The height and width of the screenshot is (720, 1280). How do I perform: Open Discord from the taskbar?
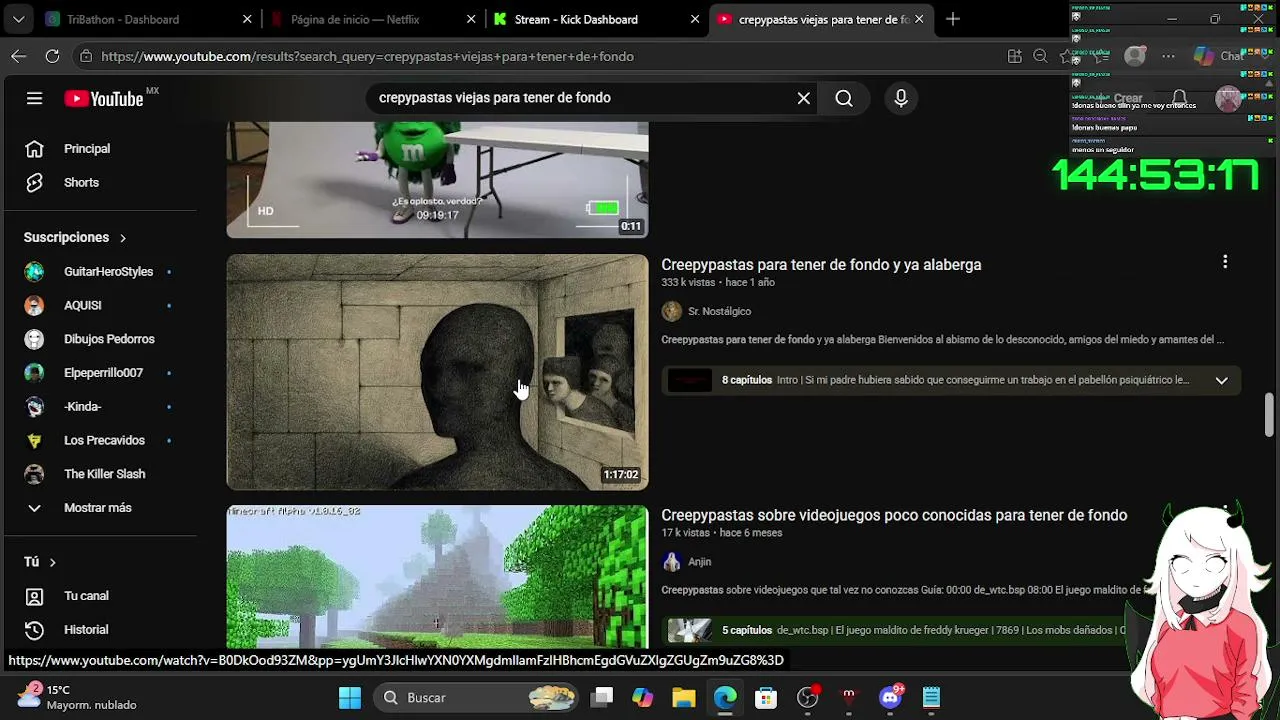tap(890, 698)
